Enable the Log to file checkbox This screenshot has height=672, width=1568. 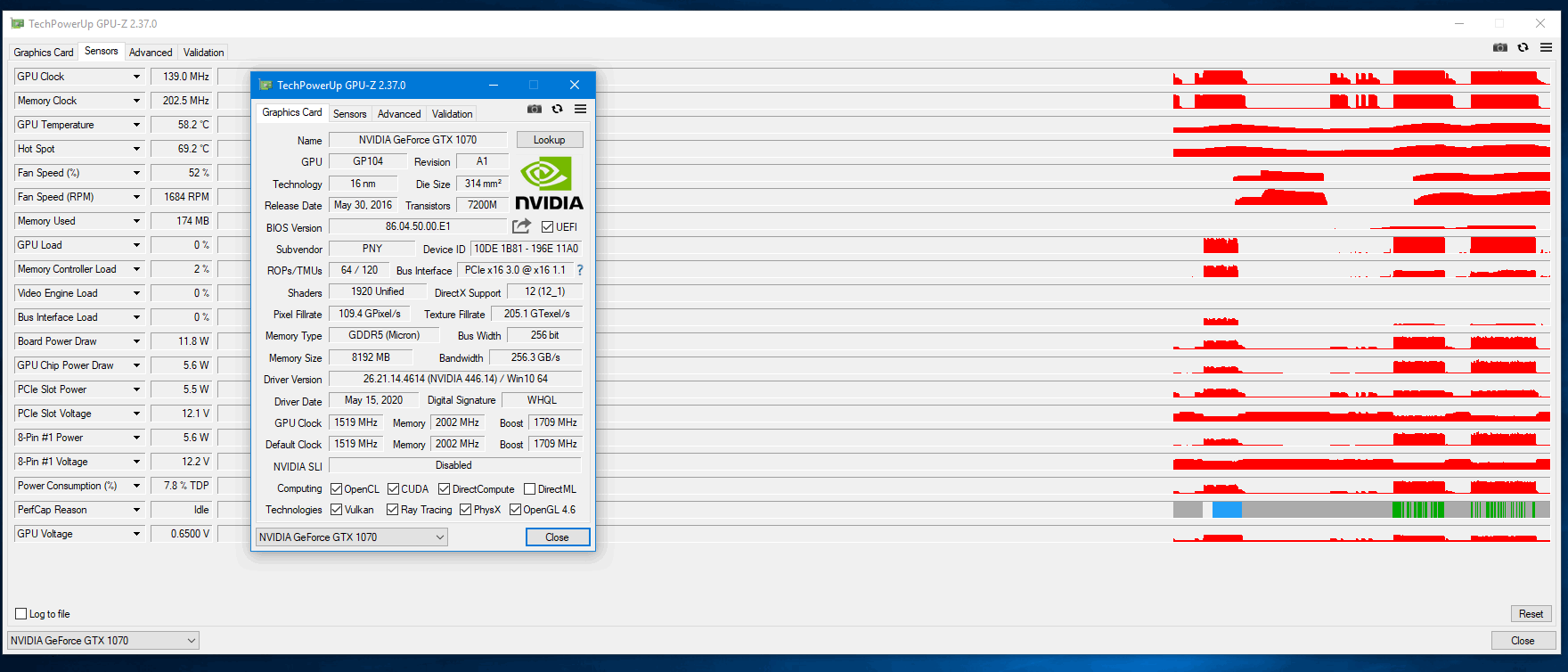pos(21,614)
